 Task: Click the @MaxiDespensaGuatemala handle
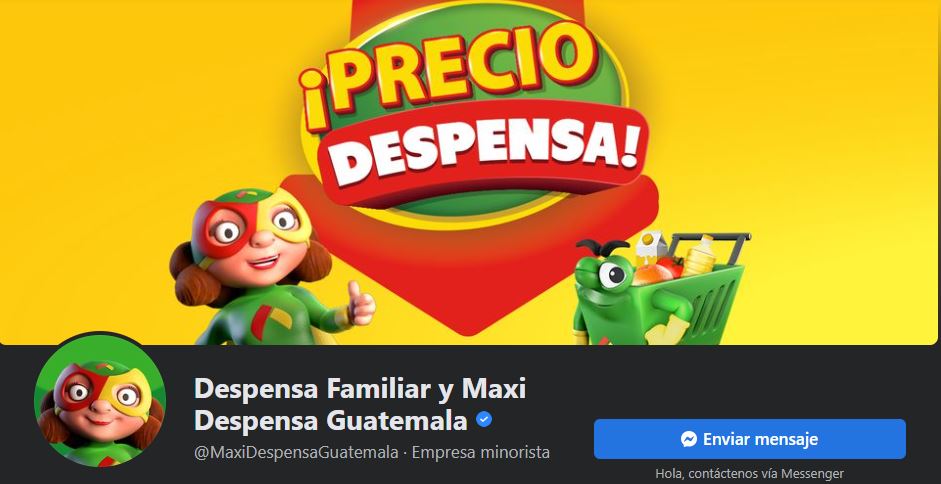click(x=296, y=452)
